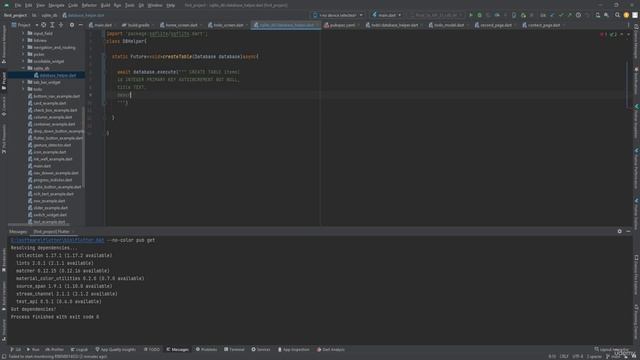Open Project panel settings gear
Viewport: 640px width, 360px height.
click(x=72, y=25)
